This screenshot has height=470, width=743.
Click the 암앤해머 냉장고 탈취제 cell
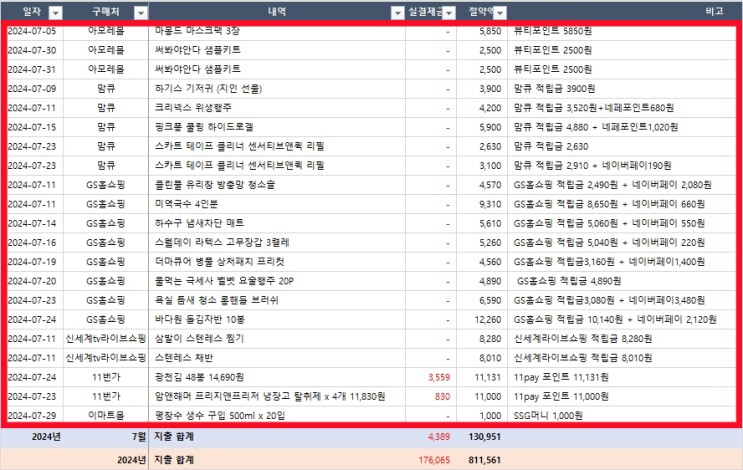[270, 396]
